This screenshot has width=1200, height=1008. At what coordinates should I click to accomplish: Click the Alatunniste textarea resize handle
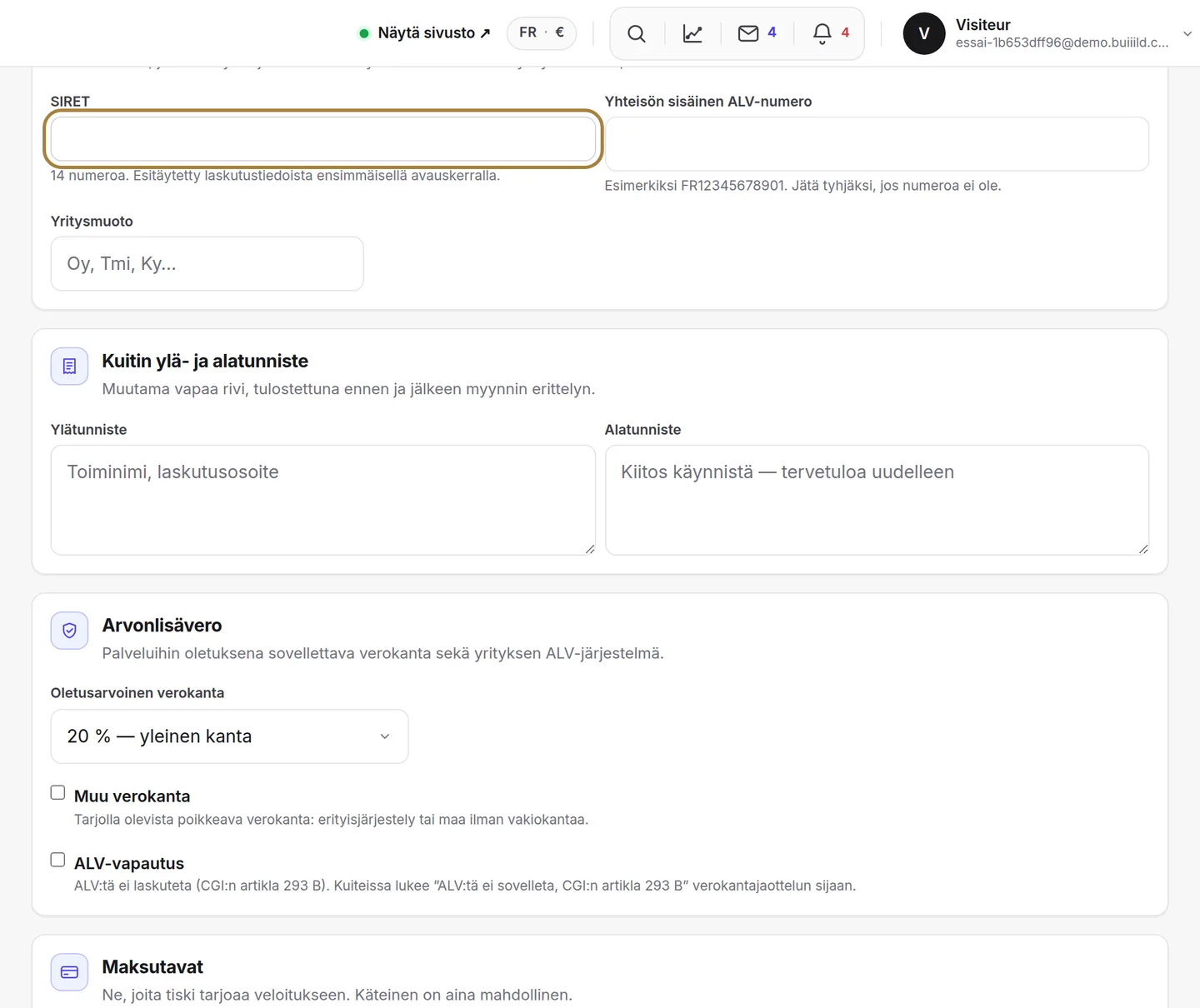click(x=1143, y=549)
